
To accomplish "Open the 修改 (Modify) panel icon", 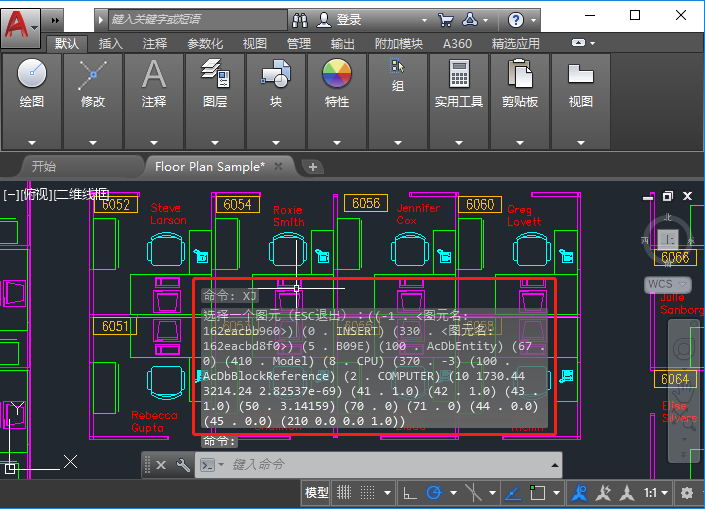I will click(93, 74).
